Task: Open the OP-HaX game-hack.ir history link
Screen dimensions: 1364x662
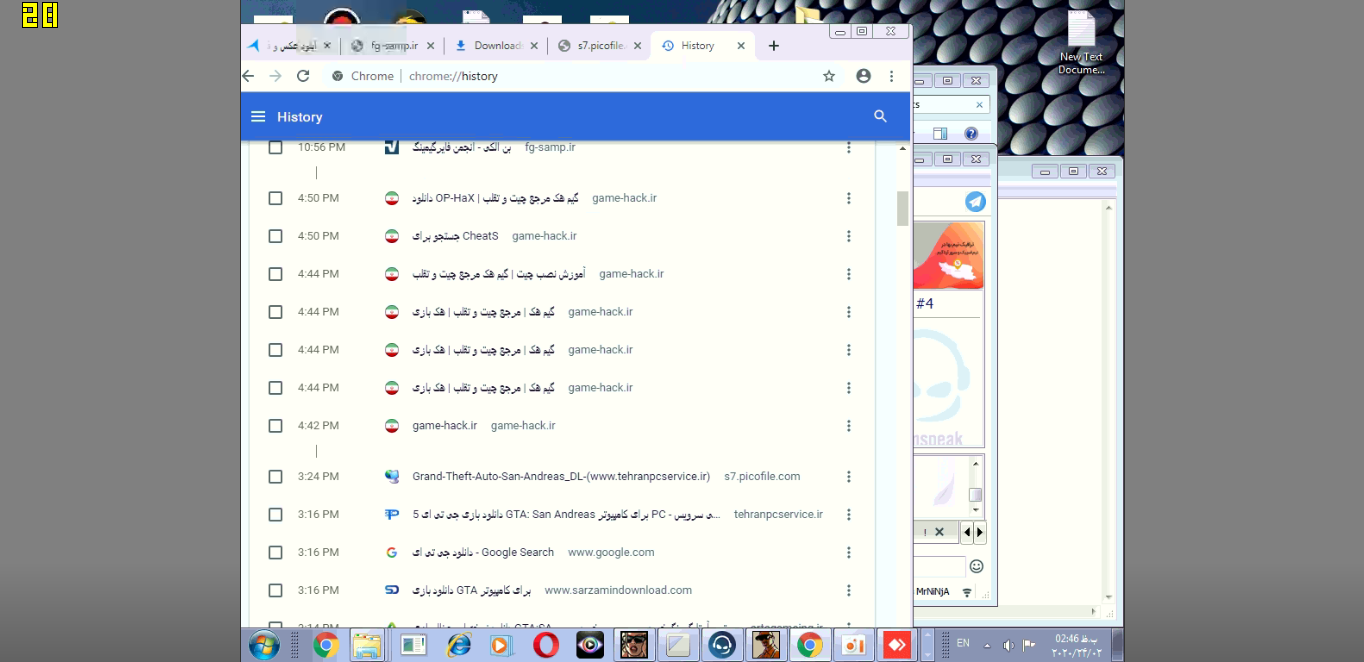Action: pyautogui.click(x=495, y=198)
